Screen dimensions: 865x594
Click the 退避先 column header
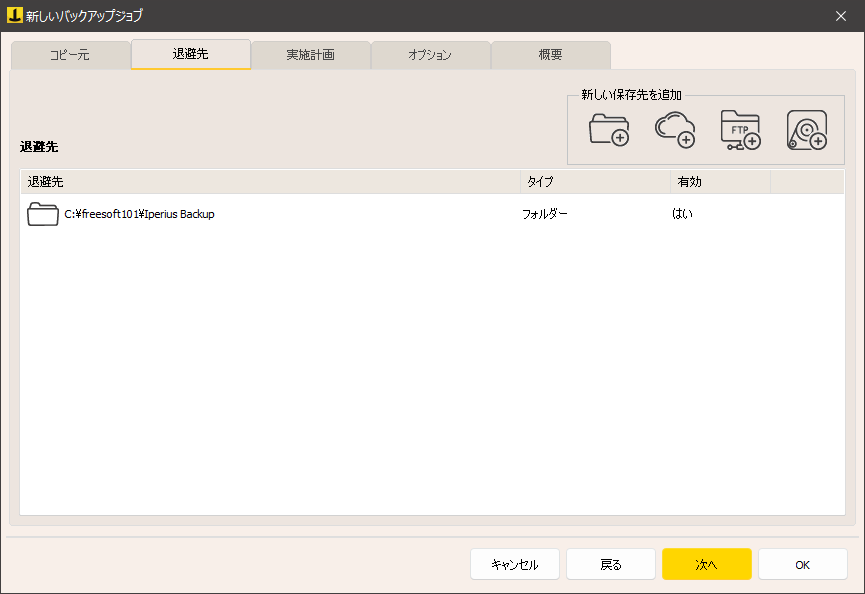point(270,182)
